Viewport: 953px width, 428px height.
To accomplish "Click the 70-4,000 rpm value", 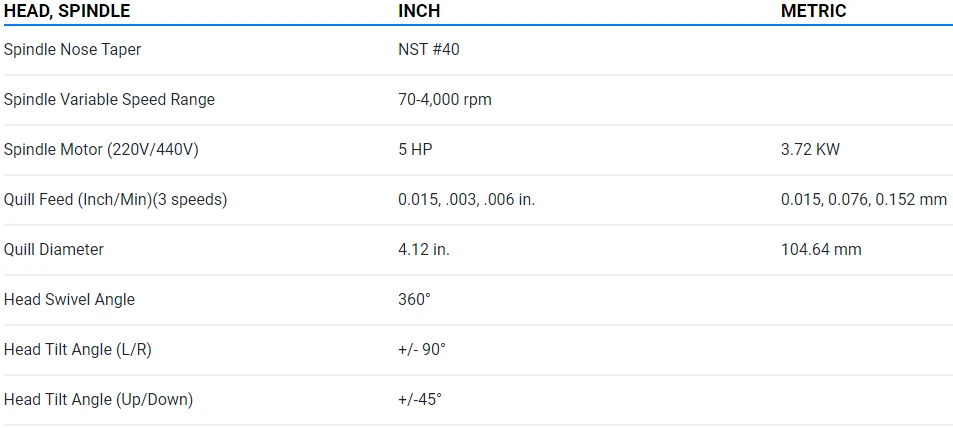I will [445, 99].
